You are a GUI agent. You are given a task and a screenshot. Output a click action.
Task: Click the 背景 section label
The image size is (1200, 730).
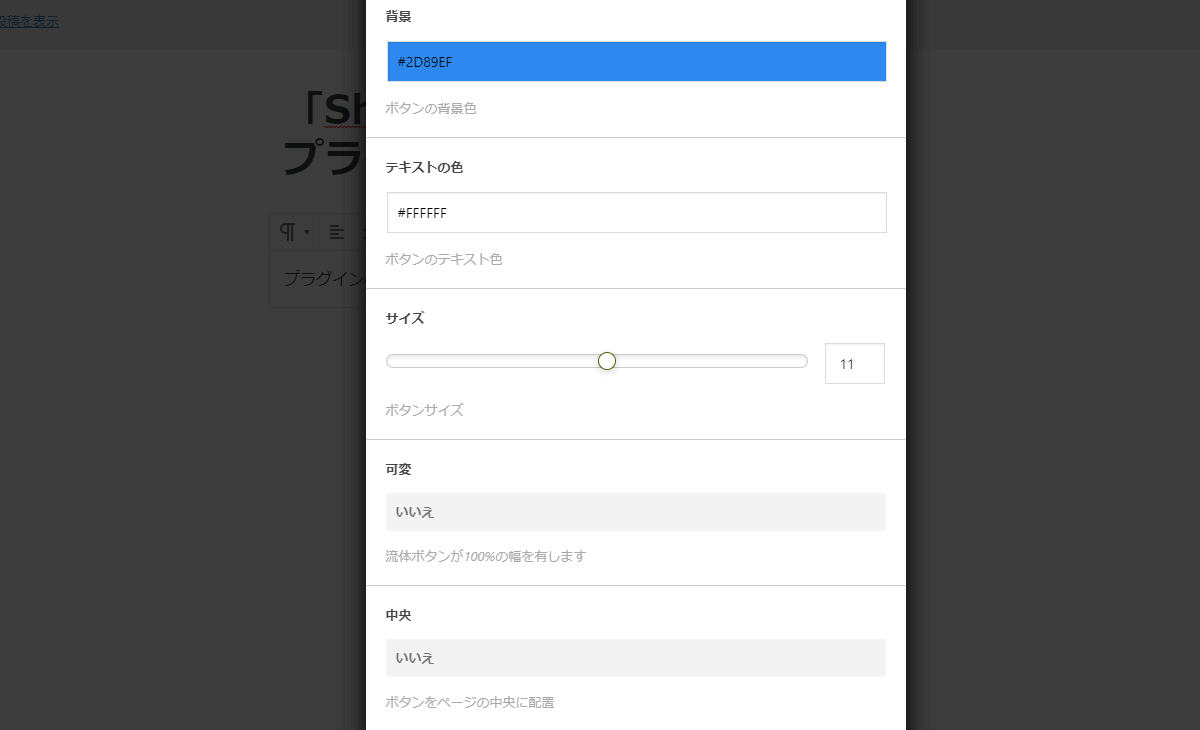pos(398,17)
